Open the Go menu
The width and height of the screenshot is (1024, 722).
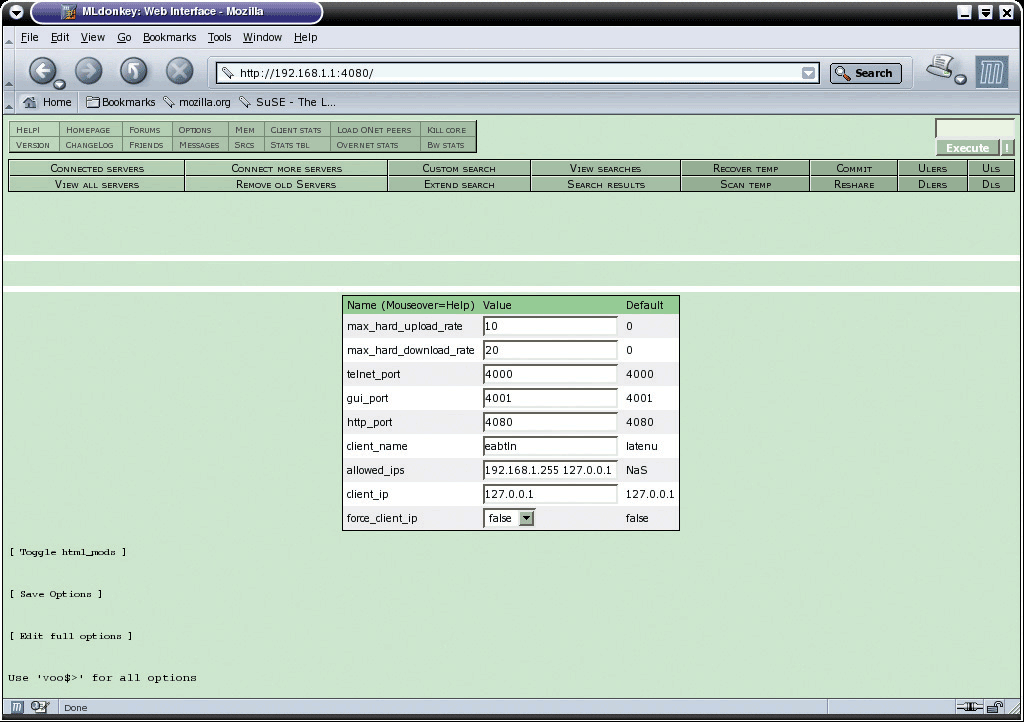(x=124, y=37)
